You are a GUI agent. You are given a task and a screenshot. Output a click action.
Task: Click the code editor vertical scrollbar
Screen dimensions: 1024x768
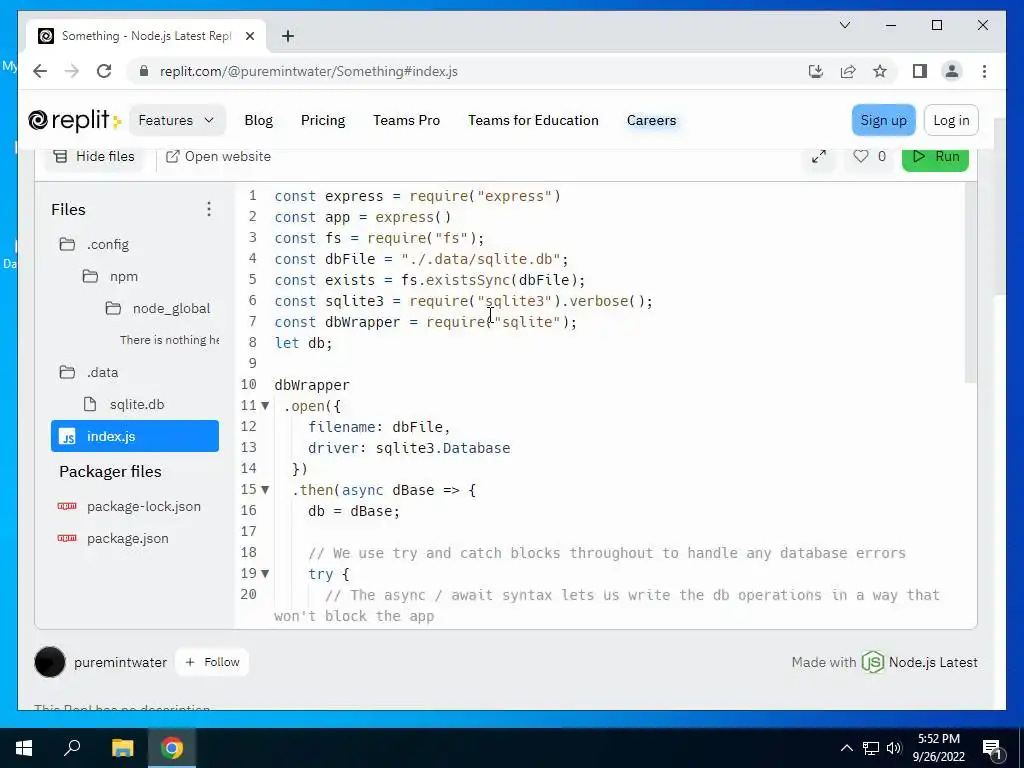click(970, 283)
